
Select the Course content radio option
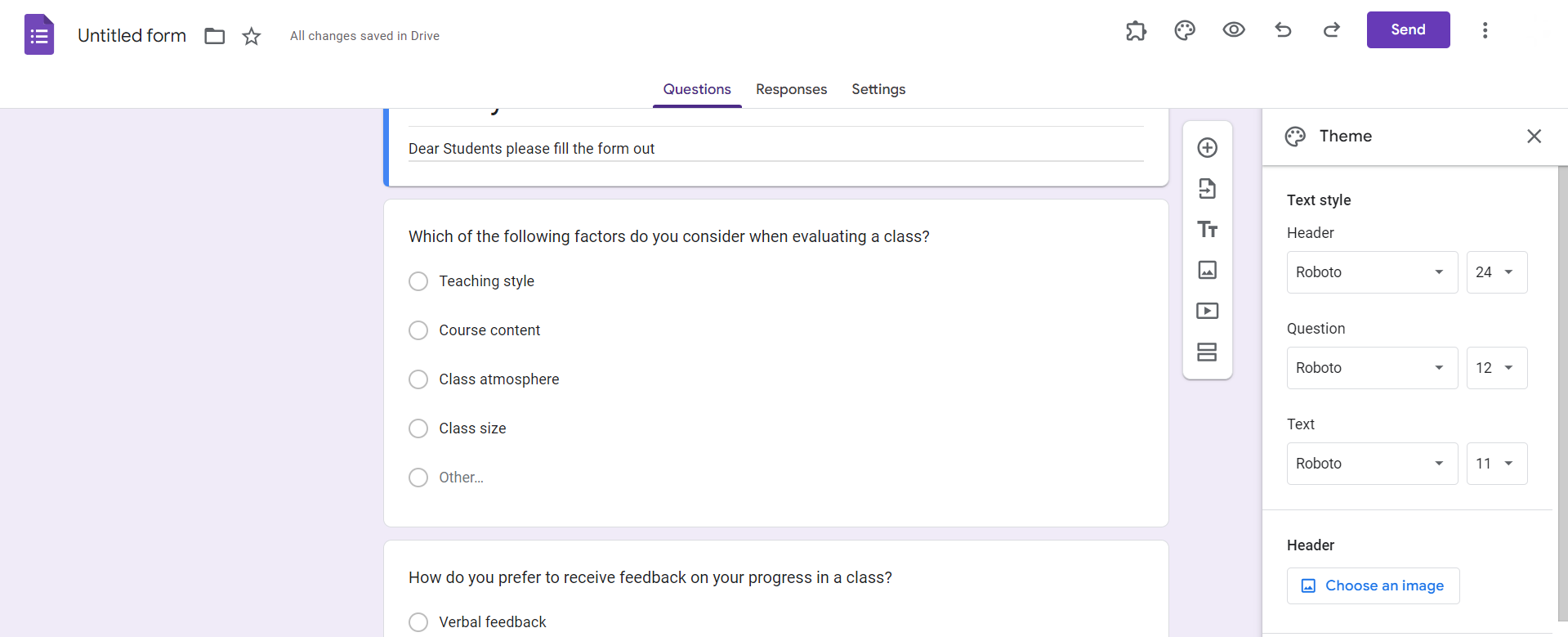[418, 330]
